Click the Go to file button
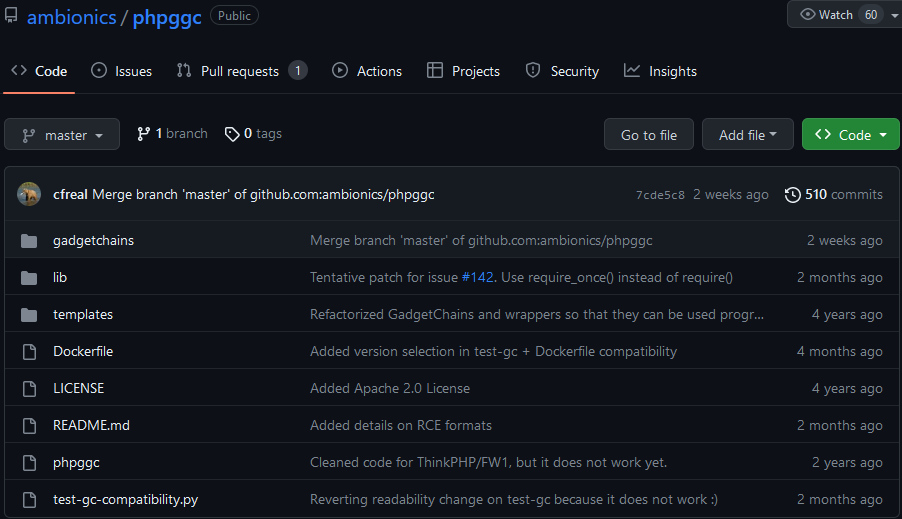The width and height of the screenshot is (902, 519). coord(649,134)
